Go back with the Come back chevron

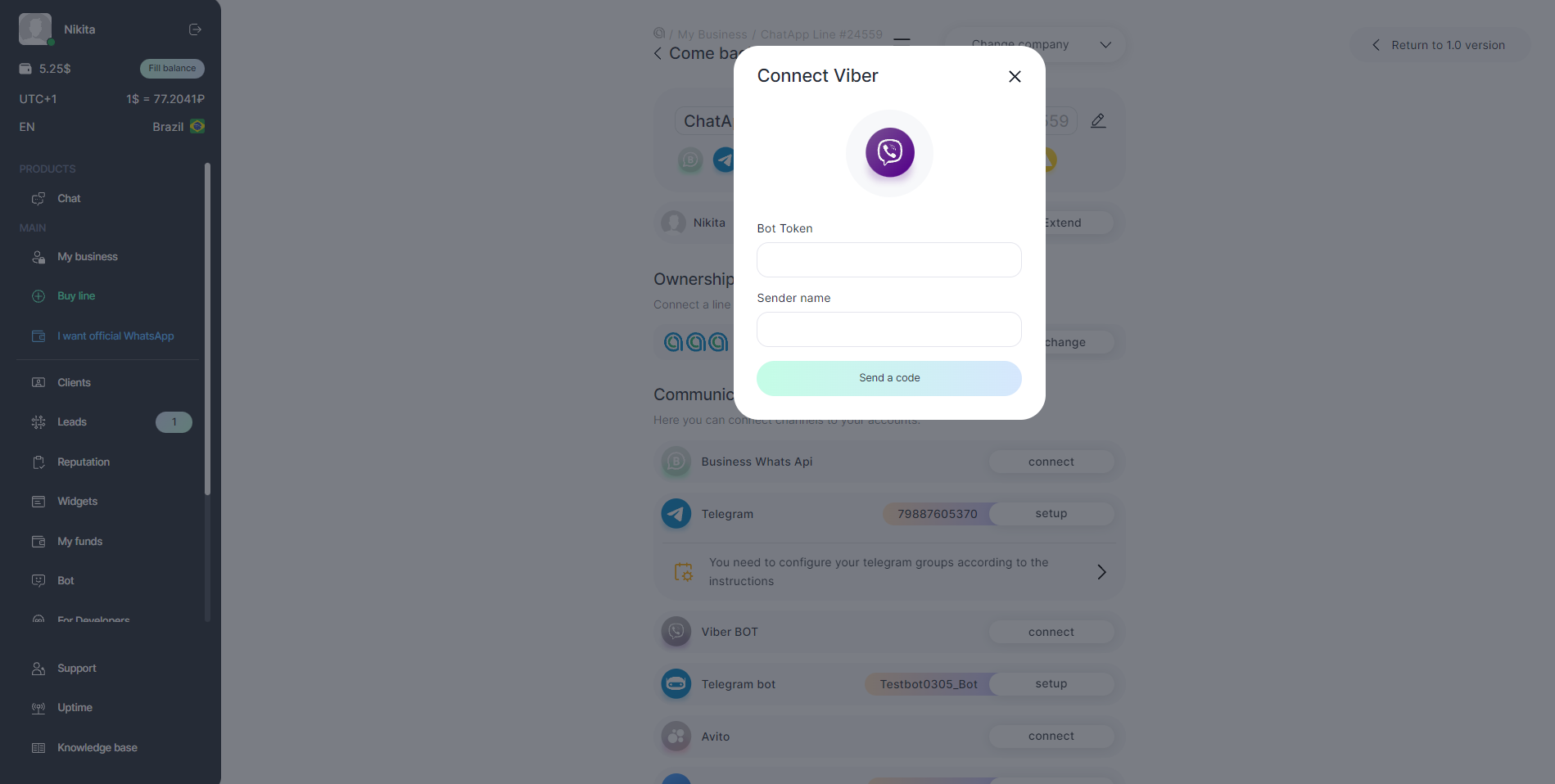coord(658,54)
